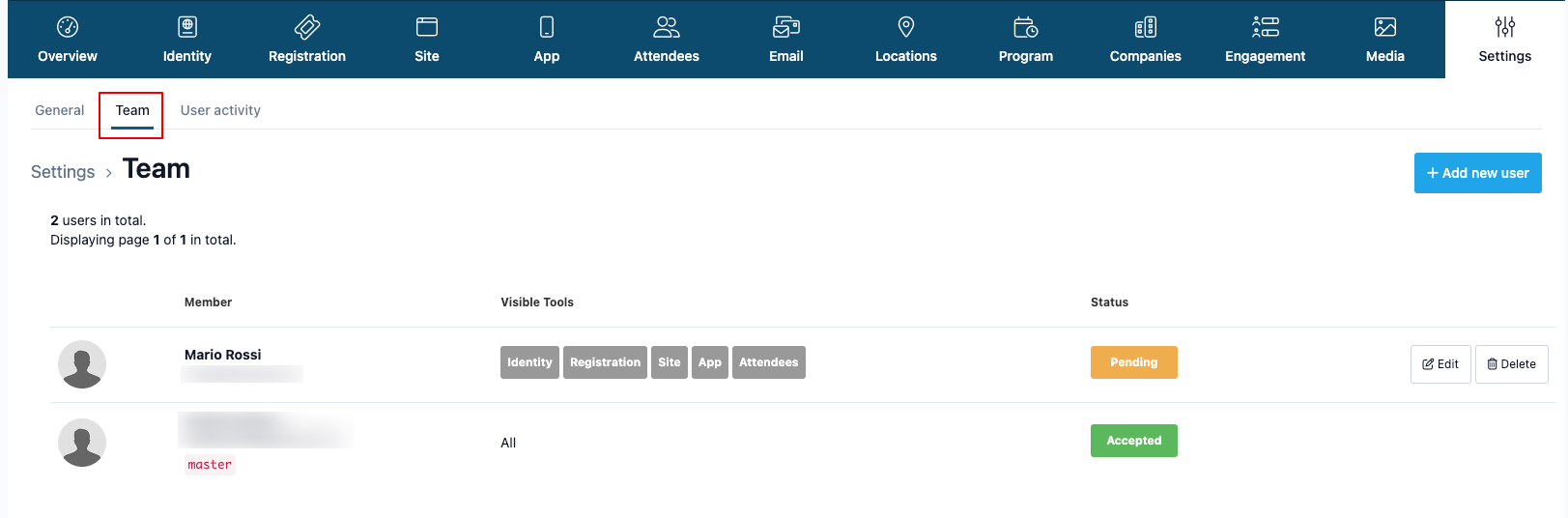
Task: Open the Media image icon
Action: (1385, 27)
